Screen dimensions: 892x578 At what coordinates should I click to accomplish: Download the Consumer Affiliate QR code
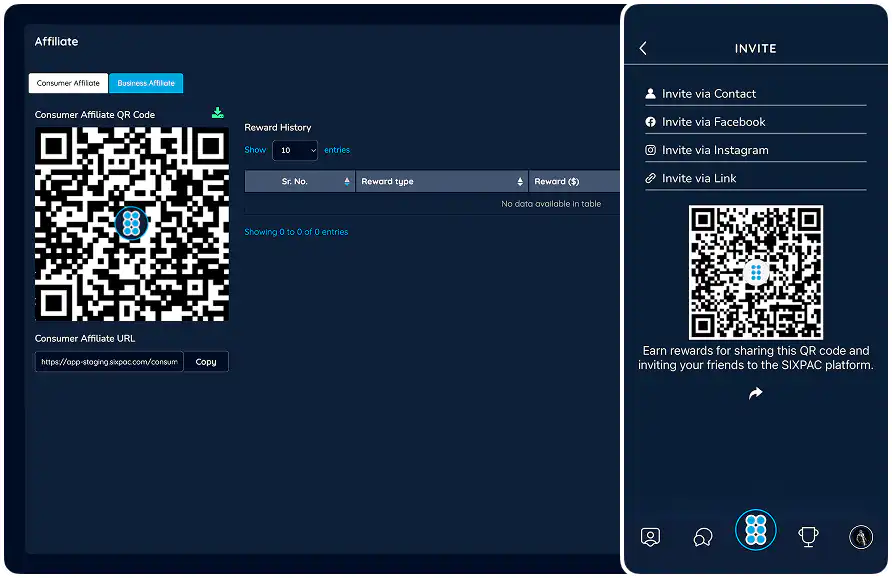(x=218, y=113)
